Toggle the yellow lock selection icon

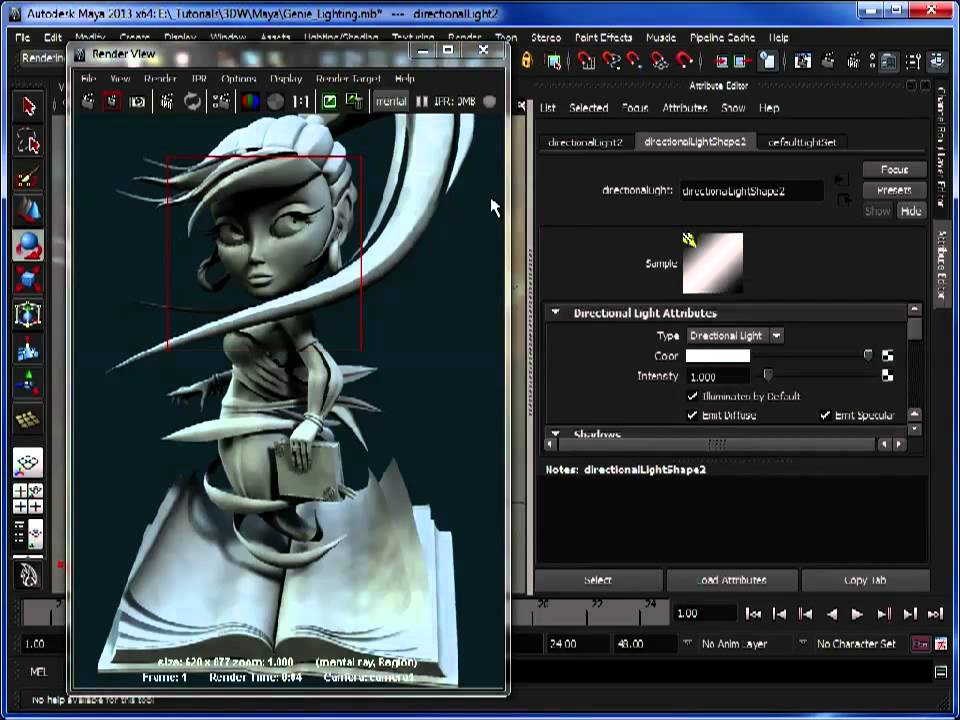[x=527, y=61]
